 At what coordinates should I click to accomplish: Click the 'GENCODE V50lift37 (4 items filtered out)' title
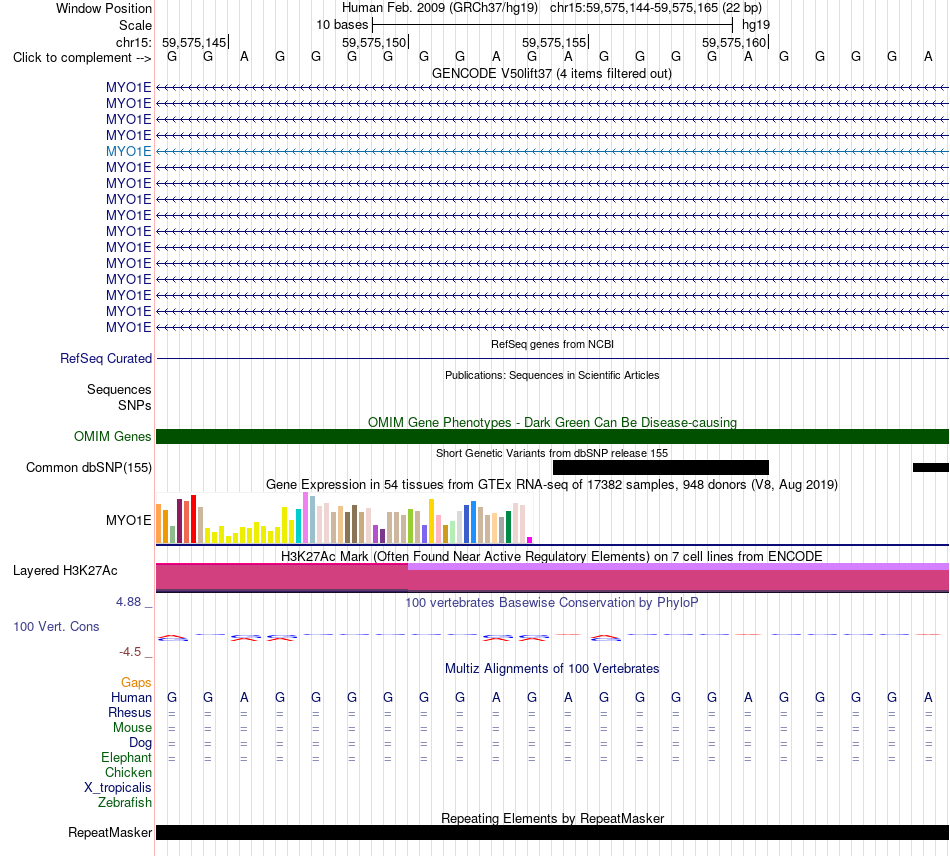551,73
